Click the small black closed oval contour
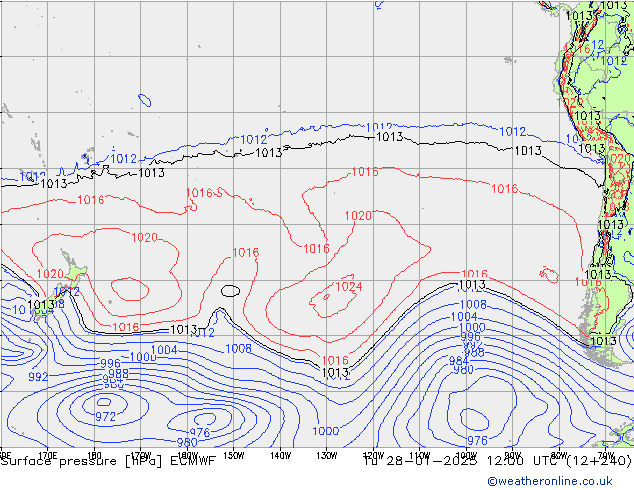The height and width of the screenshot is (490, 634). pyautogui.click(x=230, y=290)
